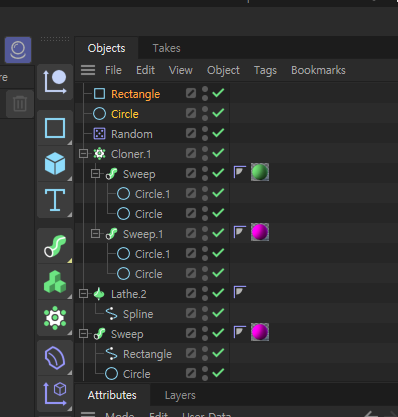
Task: Click the dotted panel drag handle
Action: point(55,39)
